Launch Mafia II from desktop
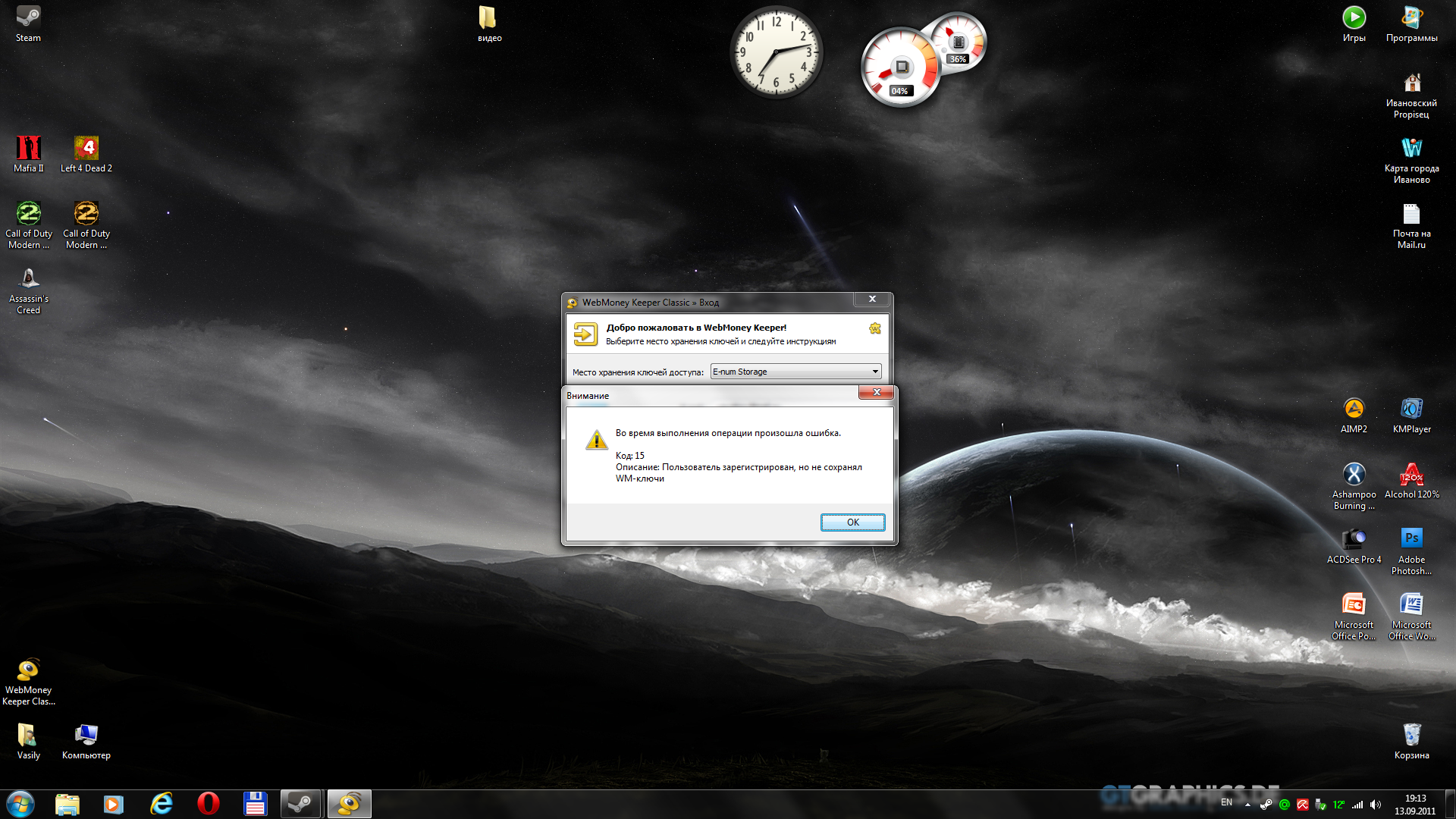This screenshot has width=1456, height=819. coord(29,154)
